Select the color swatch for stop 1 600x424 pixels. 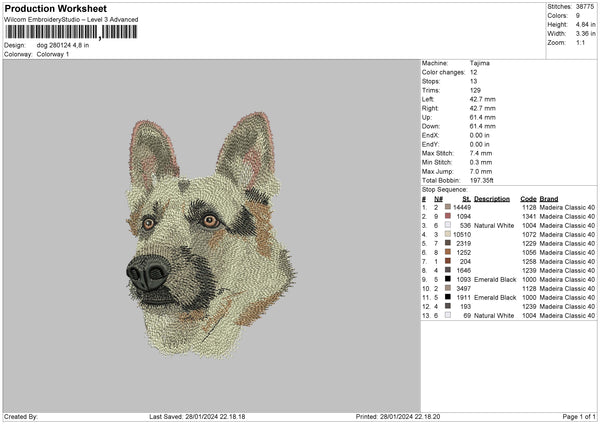(447, 207)
